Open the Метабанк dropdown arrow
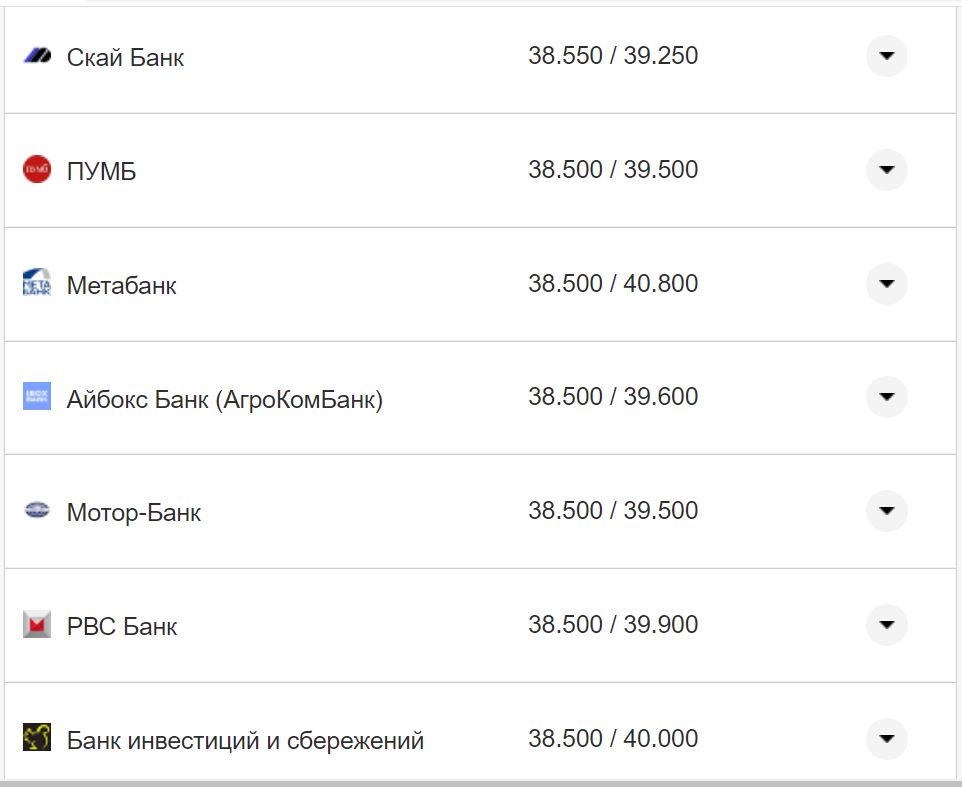This screenshot has width=962, height=787. tap(886, 284)
